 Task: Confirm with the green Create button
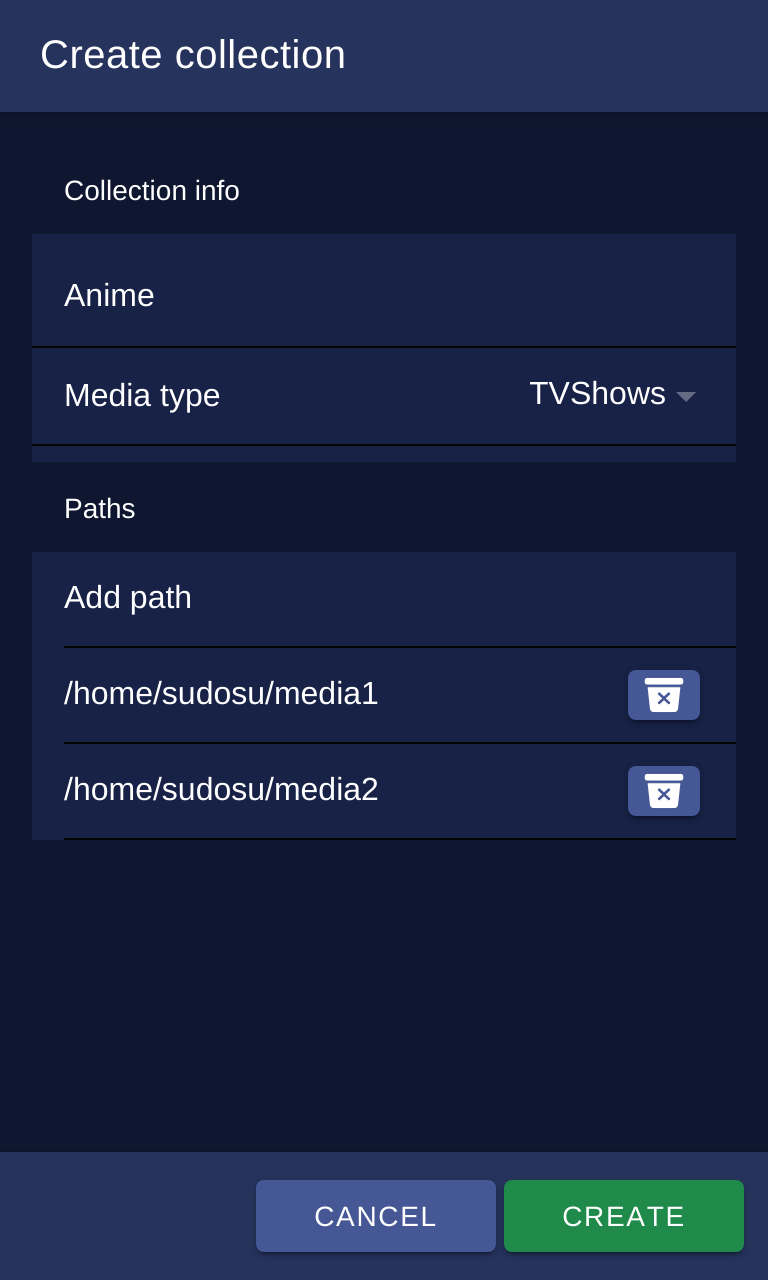point(624,1216)
